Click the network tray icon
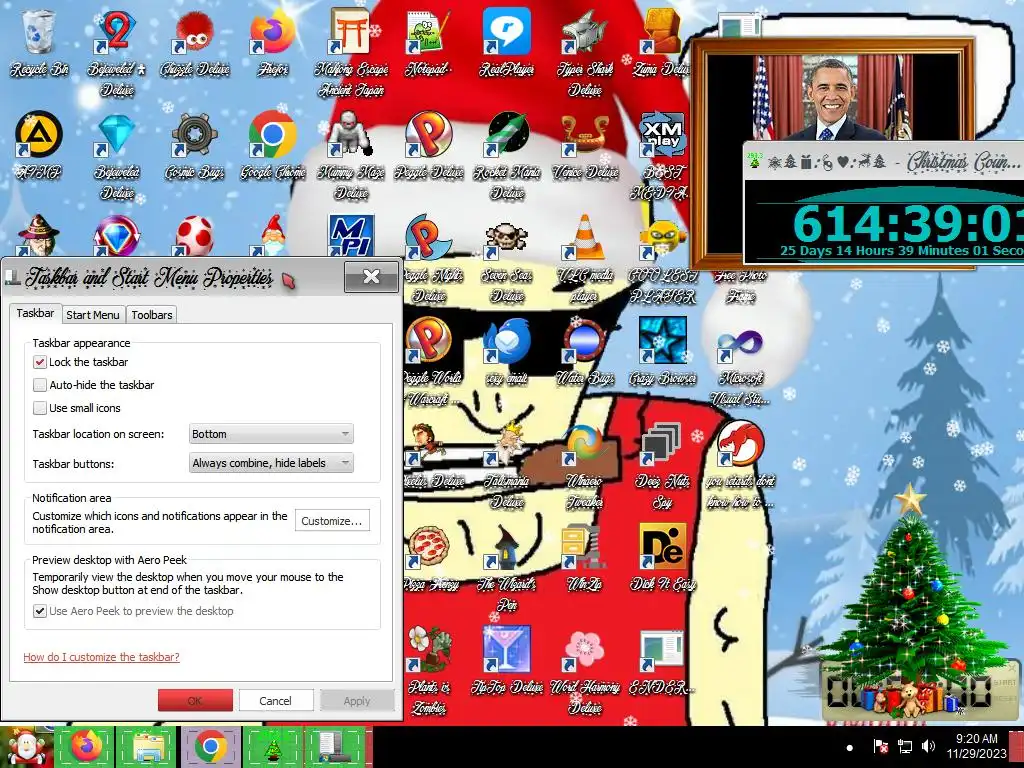1024x768 pixels. point(905,746)
